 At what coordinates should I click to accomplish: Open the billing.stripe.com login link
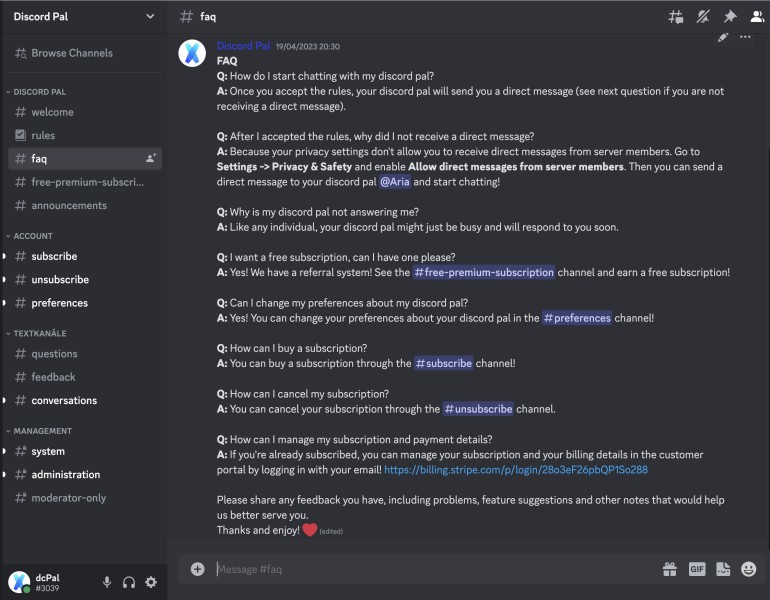point(516,469)
